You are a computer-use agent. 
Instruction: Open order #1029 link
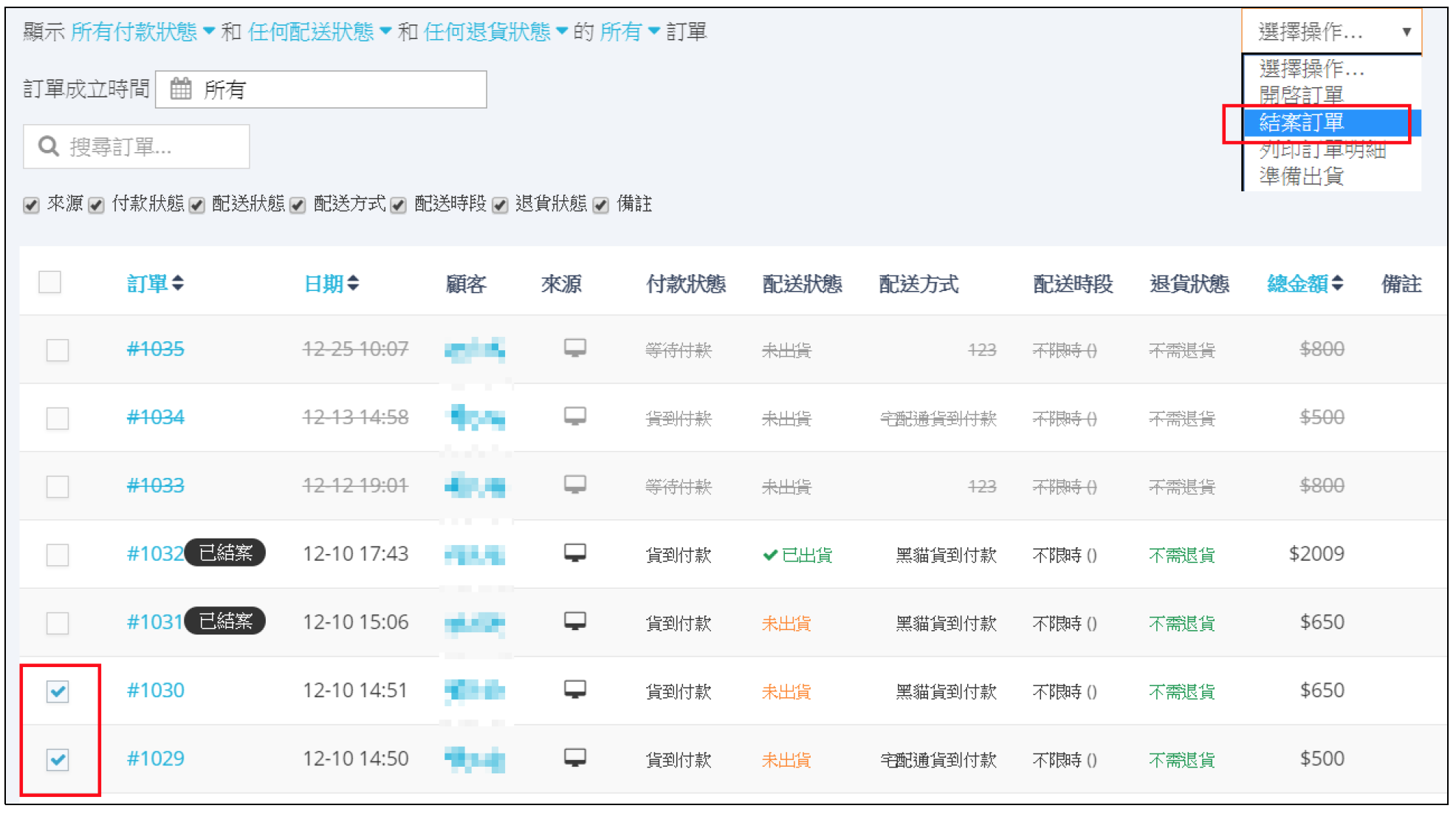coord(155,759)
